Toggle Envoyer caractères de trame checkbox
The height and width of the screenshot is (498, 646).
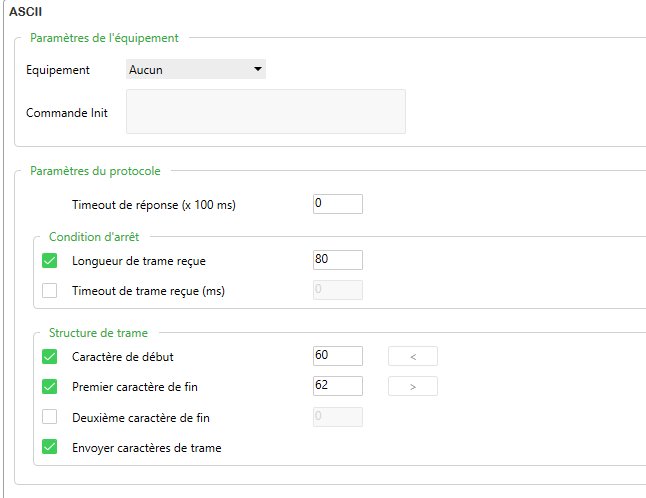tap(50, 447)
